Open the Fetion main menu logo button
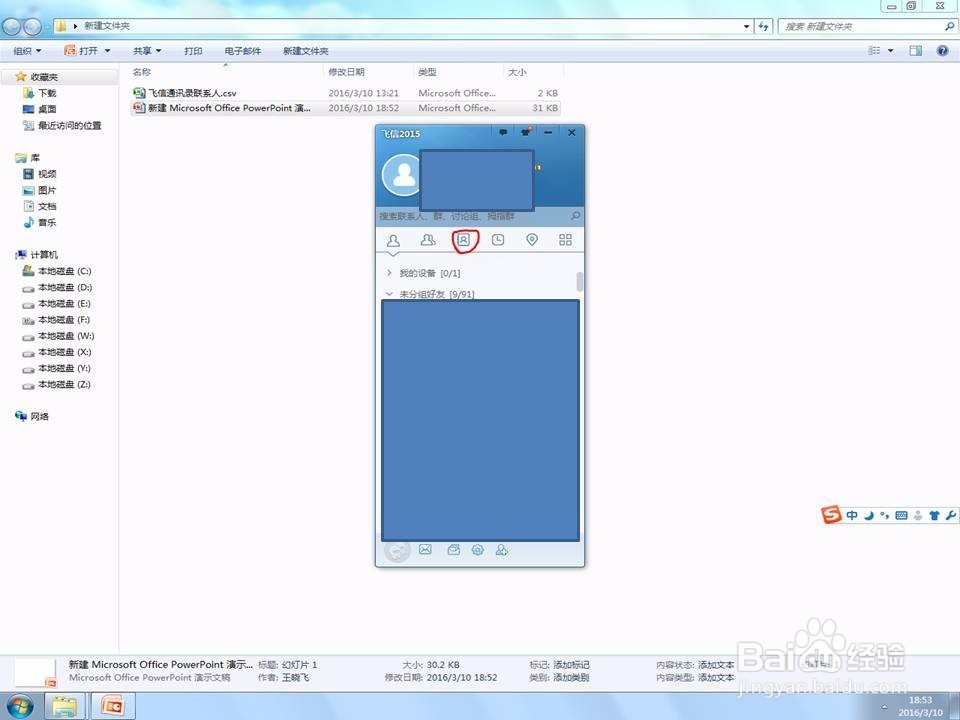 [397, 551]
